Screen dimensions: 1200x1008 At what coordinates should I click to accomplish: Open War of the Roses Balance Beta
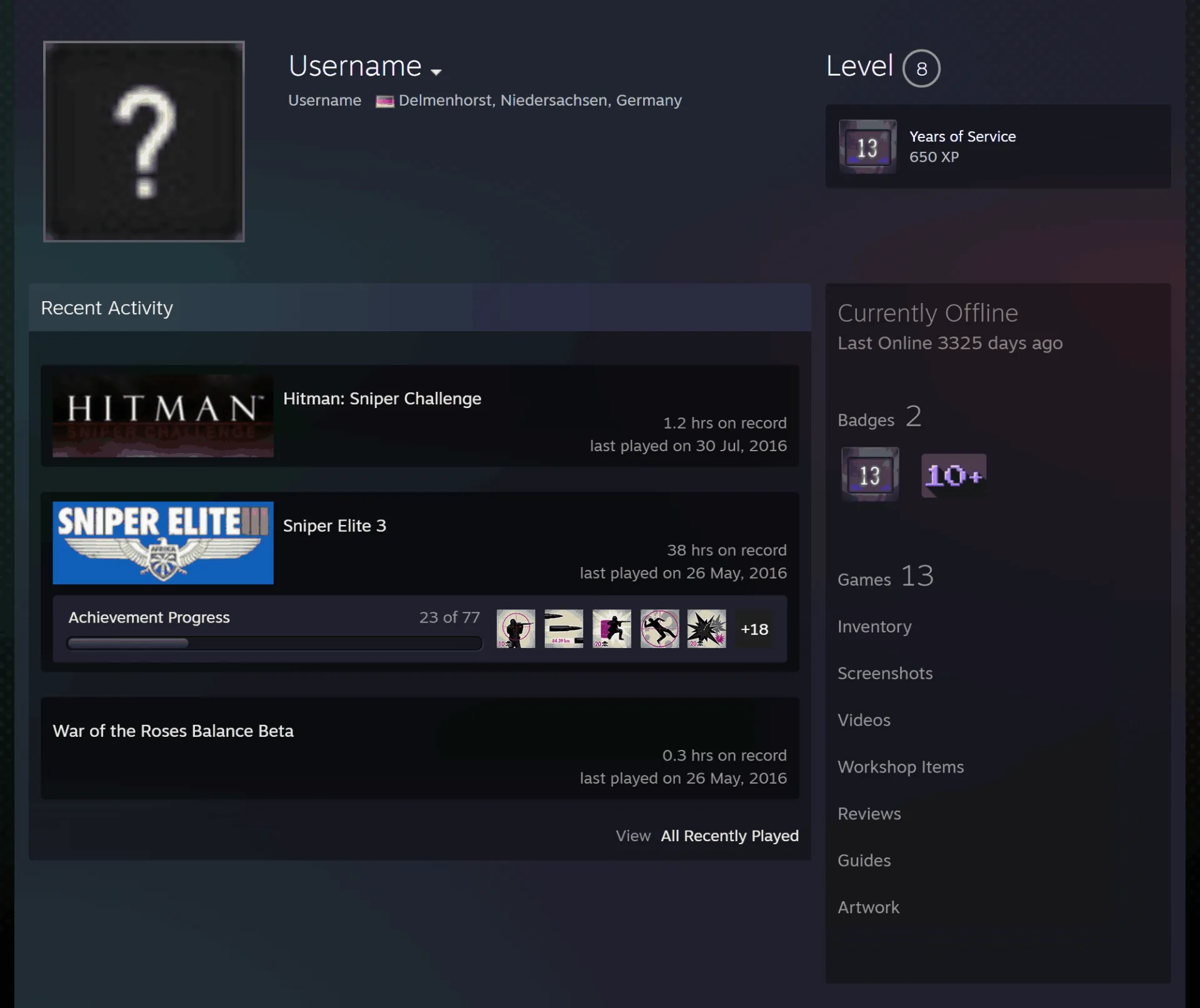[x=173, y=731]
